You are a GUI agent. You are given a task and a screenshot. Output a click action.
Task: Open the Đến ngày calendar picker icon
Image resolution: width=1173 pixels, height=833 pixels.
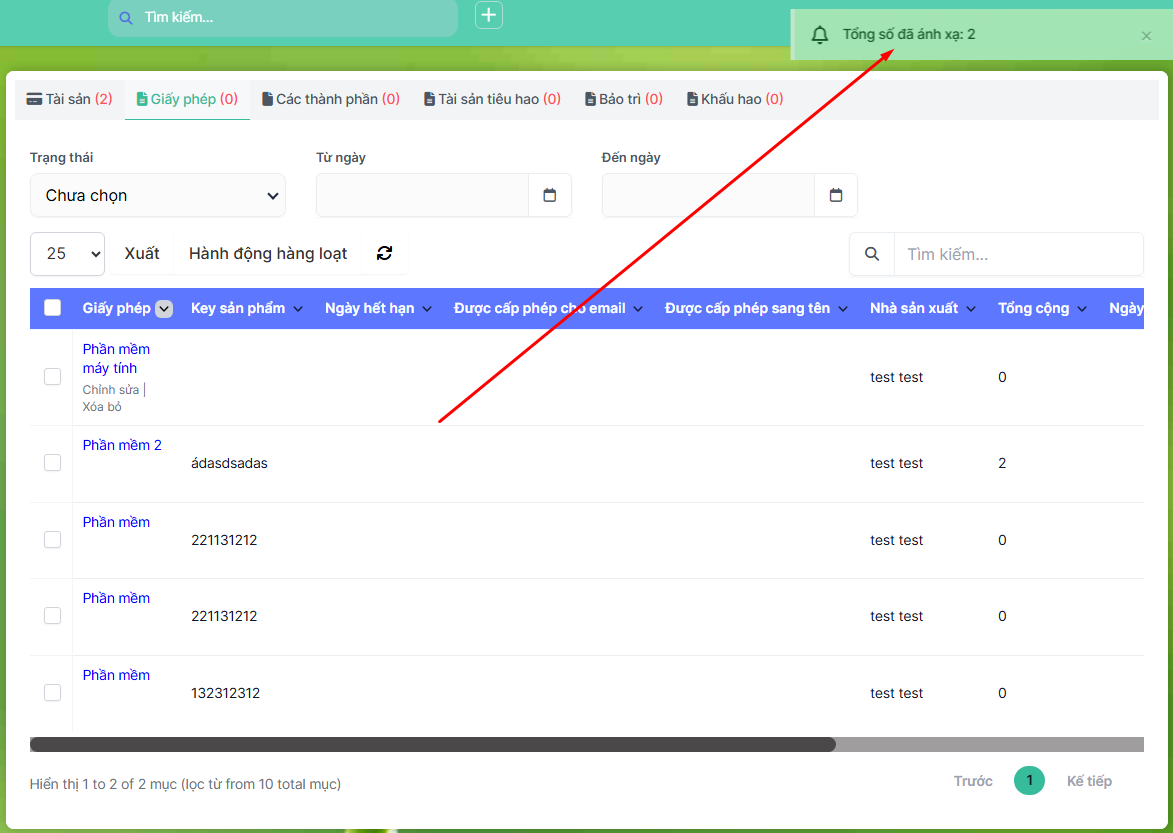(x=836, y=195)
